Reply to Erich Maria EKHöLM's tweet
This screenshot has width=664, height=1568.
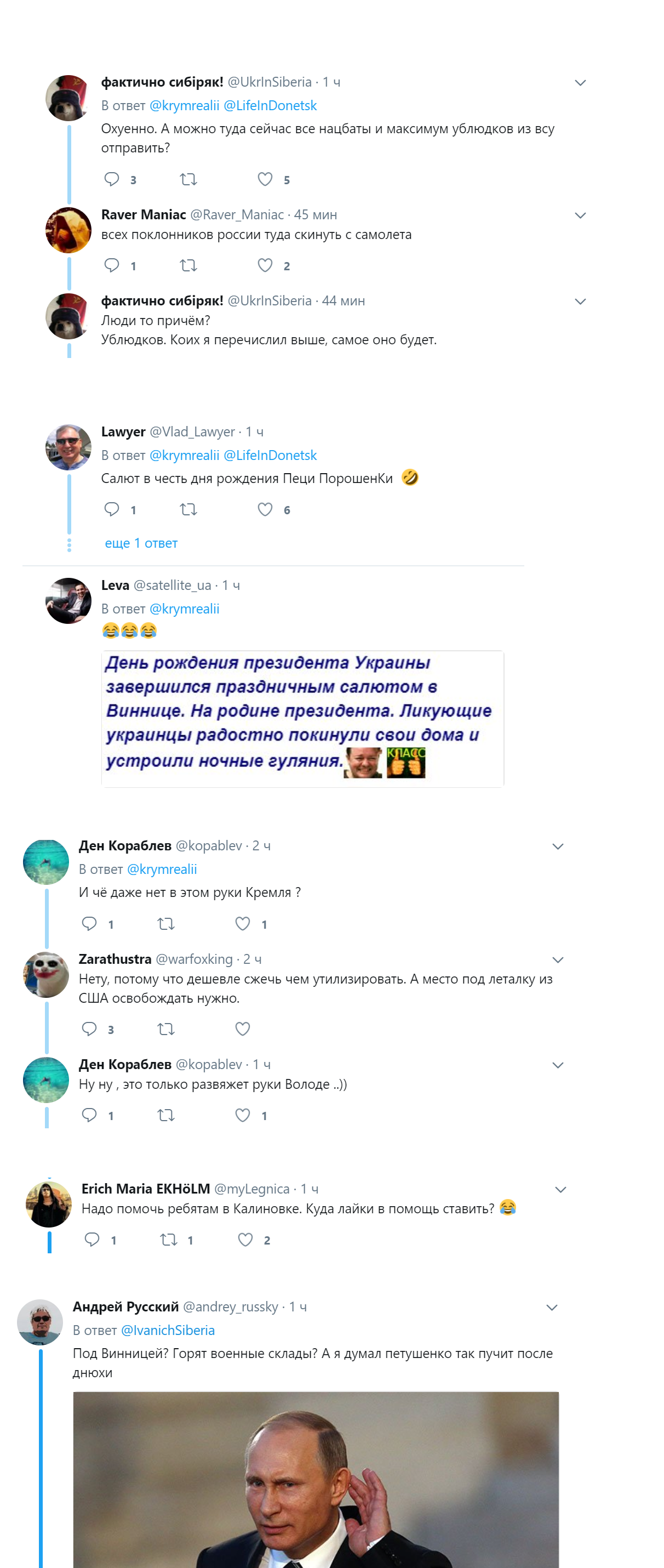[92, 1239]
